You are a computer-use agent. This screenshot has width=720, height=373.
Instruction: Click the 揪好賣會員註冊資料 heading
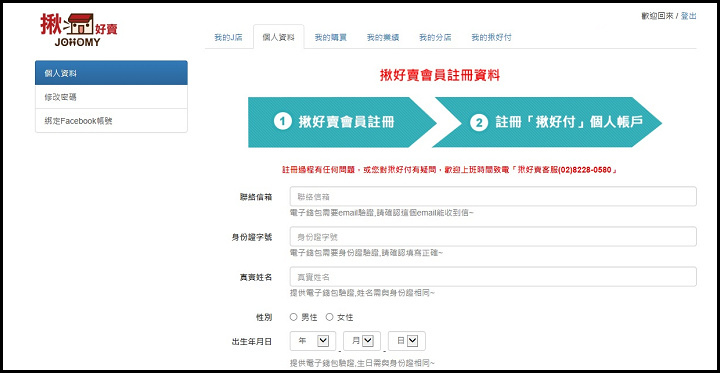pos(440,75)
